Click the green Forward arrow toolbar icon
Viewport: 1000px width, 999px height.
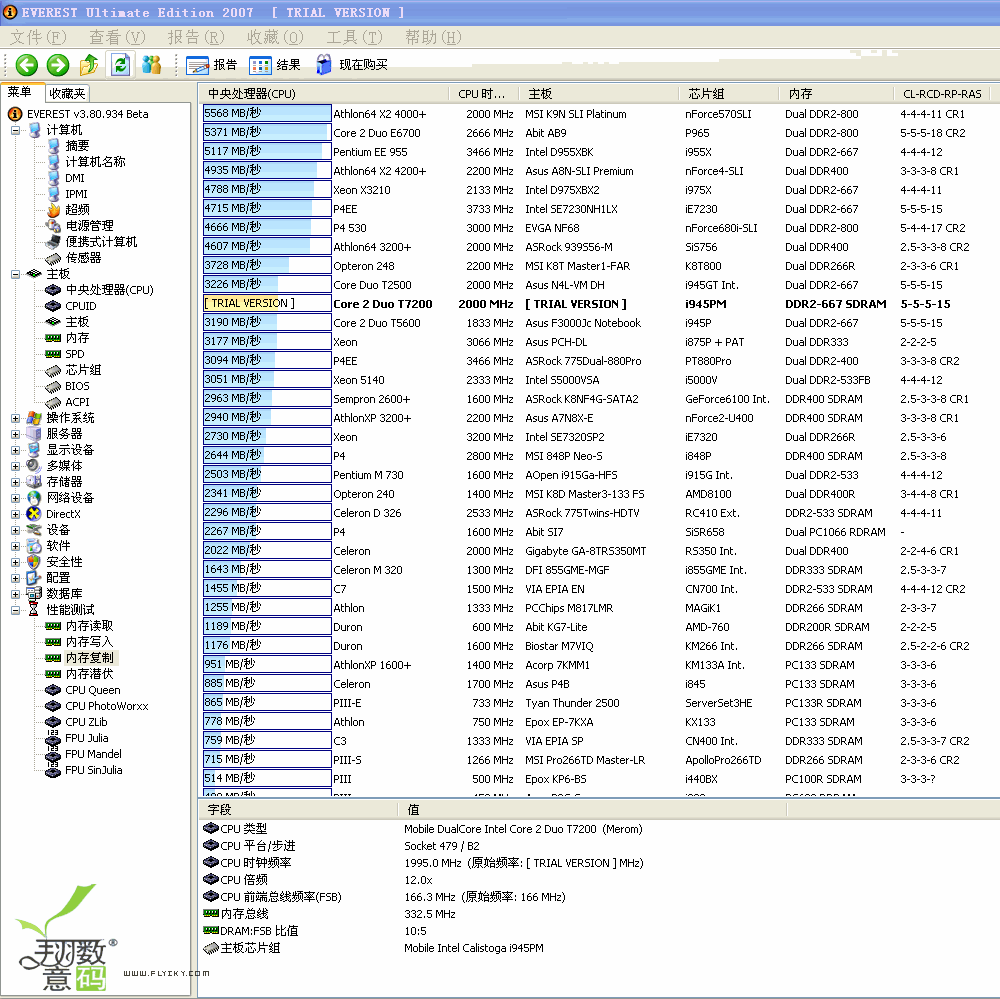coord(58,64)
